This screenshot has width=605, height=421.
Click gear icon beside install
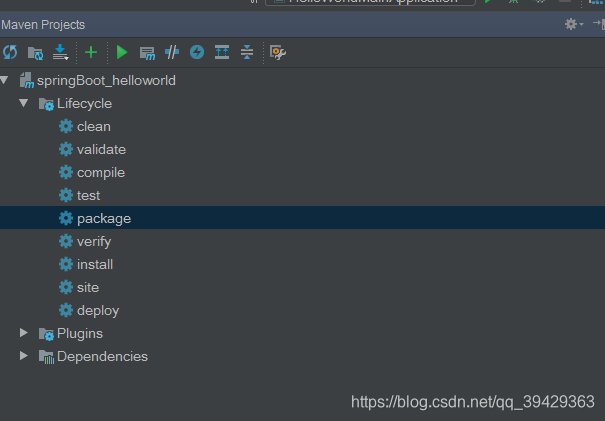click(66, 264)
